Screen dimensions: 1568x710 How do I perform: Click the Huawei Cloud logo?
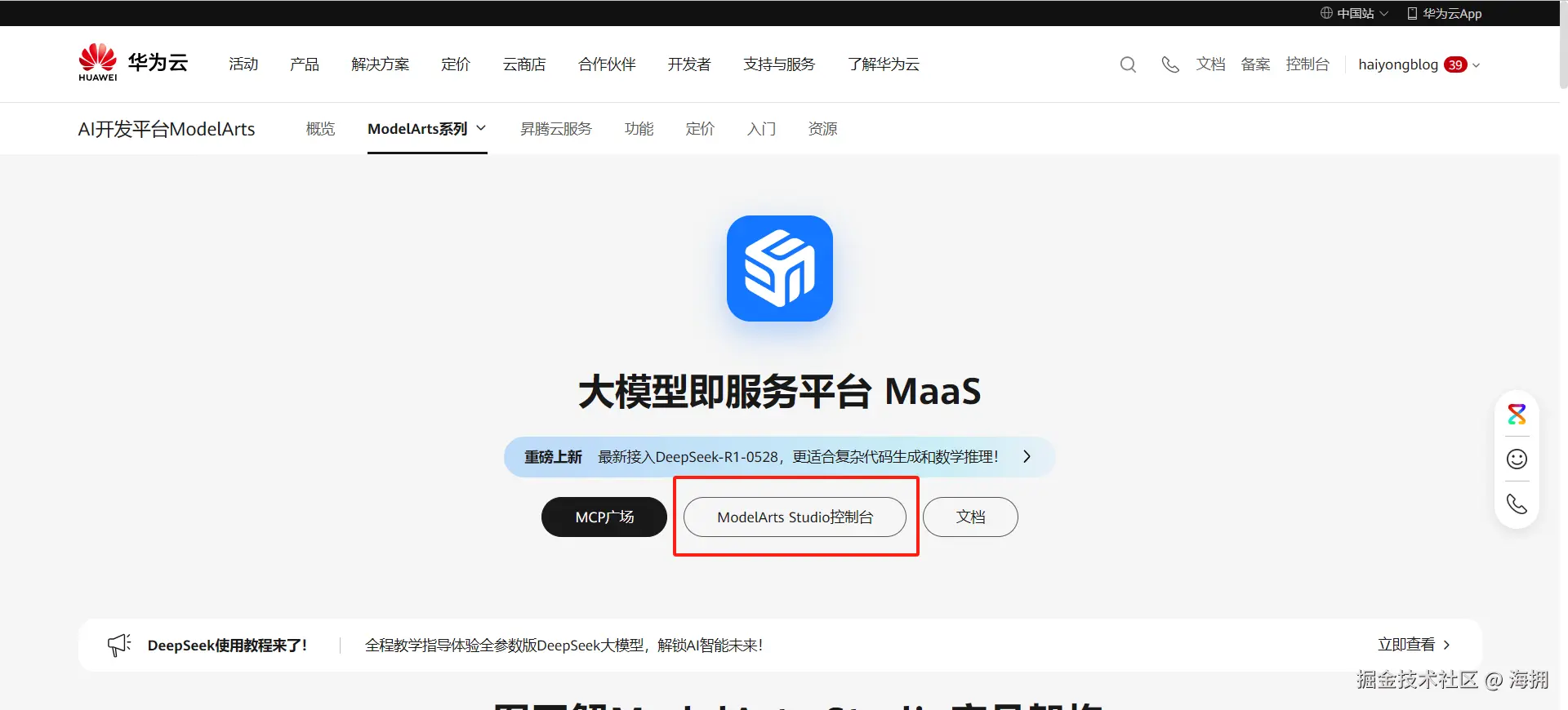pos(133,63)
